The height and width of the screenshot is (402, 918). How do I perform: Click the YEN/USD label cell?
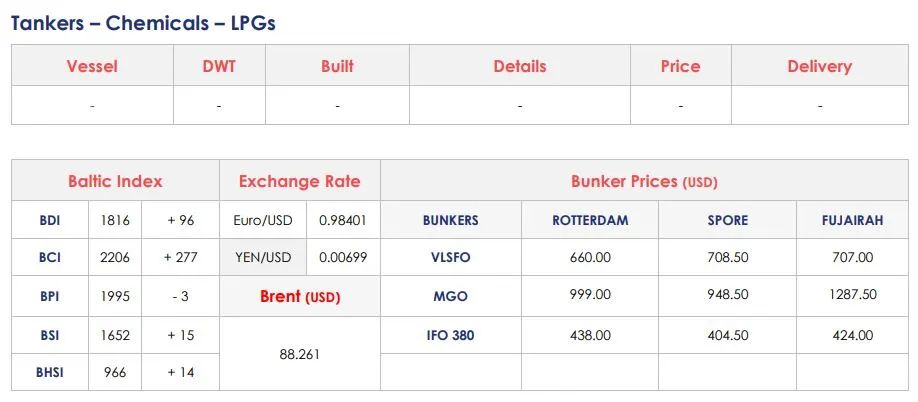pyautogui.click(x=263, y=257)
